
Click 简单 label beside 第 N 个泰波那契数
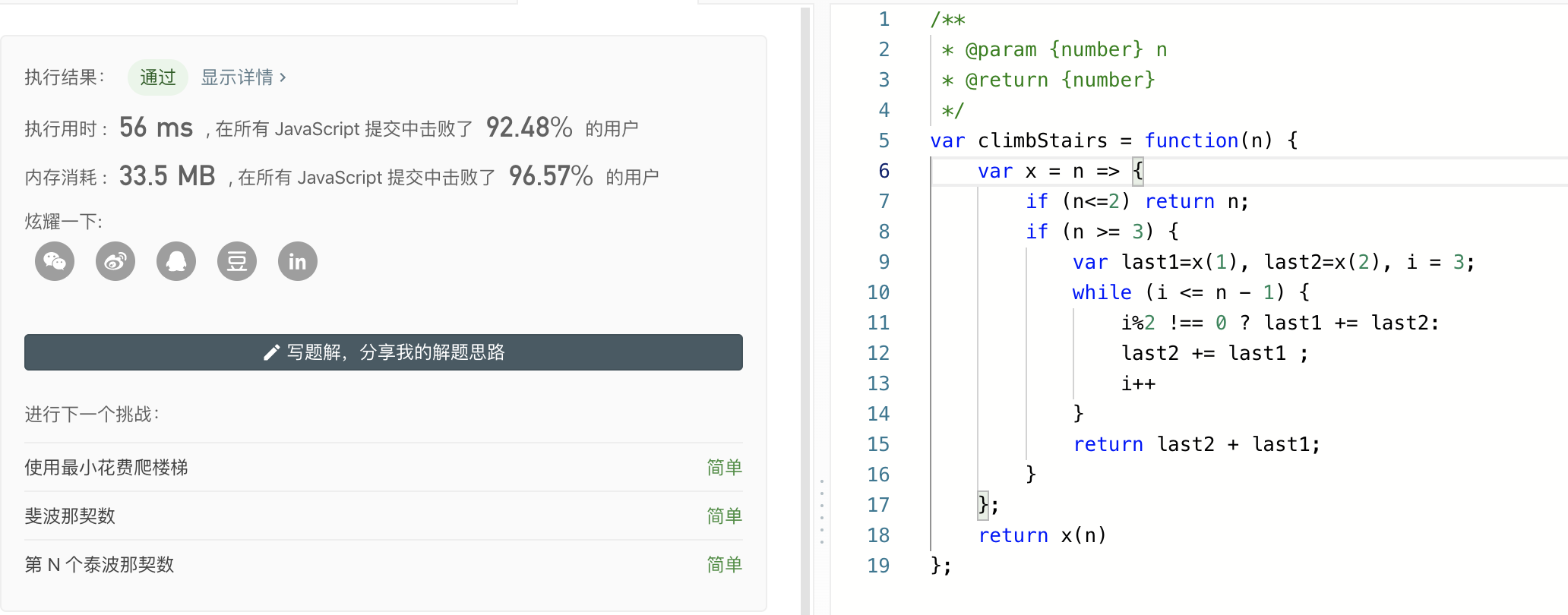(724, 565)
